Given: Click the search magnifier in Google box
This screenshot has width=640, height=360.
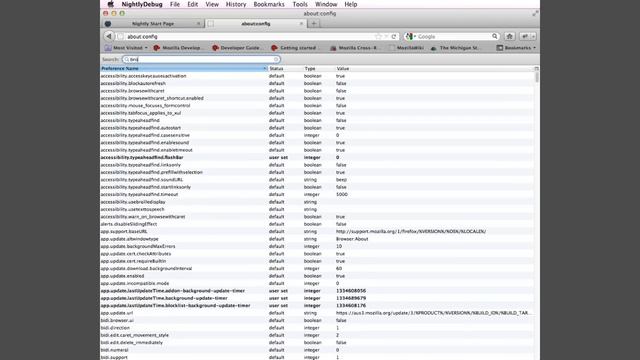Looking at the screenshot, I should 495,36.
